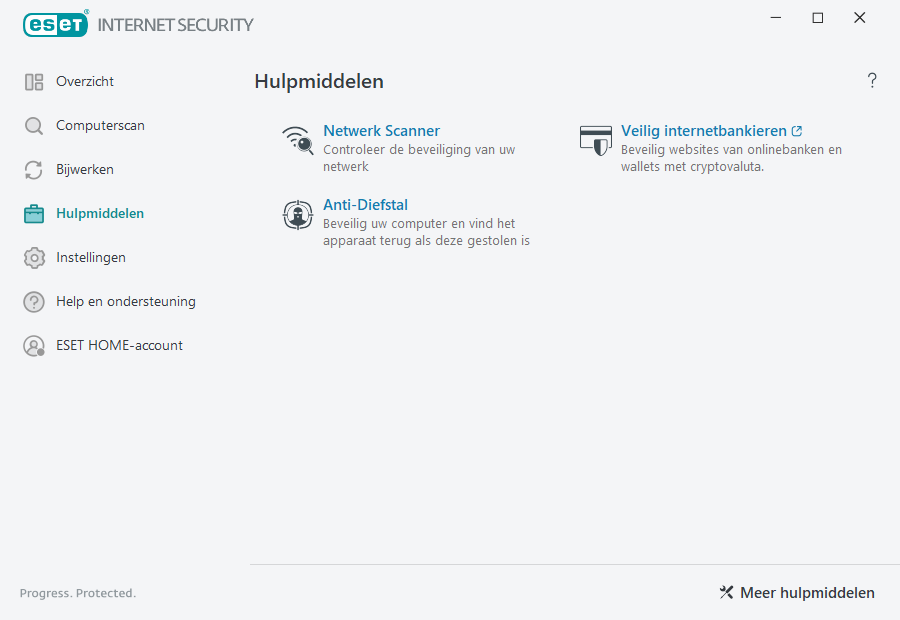
Task: Open the Netwerk Scanner link
Action: (381, 130)
